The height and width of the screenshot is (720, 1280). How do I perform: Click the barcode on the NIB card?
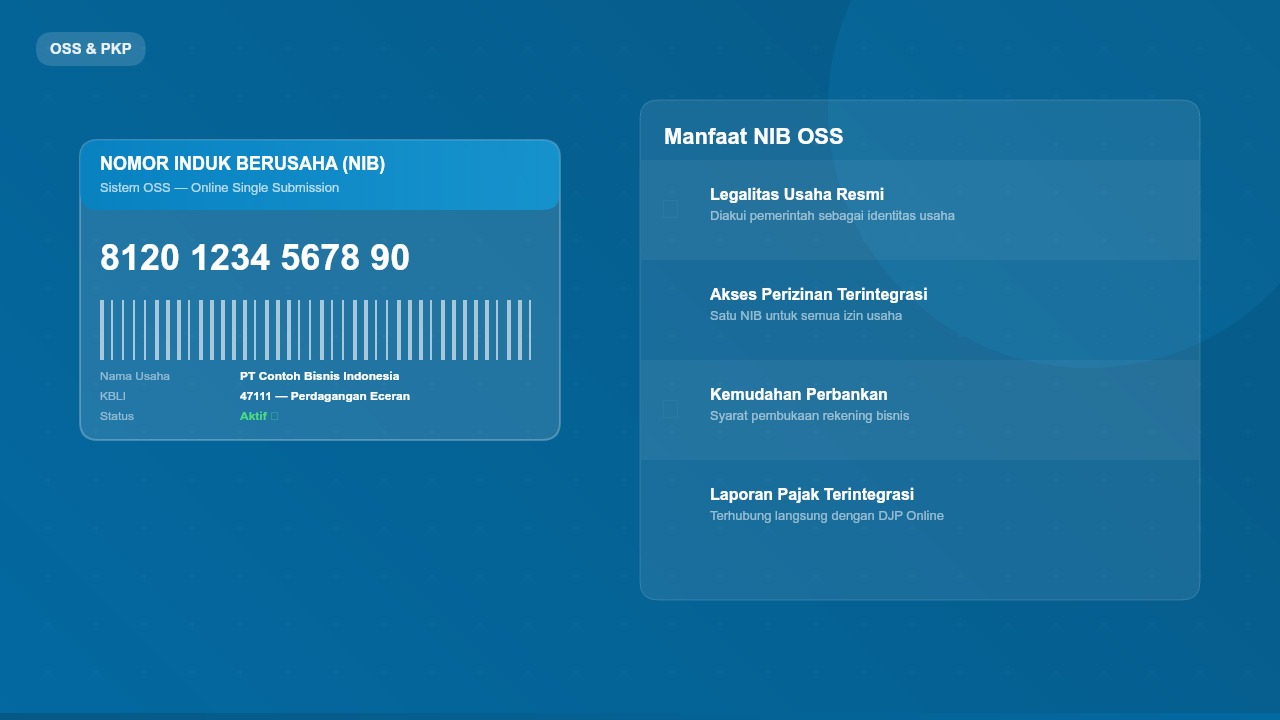click(316, 330)
